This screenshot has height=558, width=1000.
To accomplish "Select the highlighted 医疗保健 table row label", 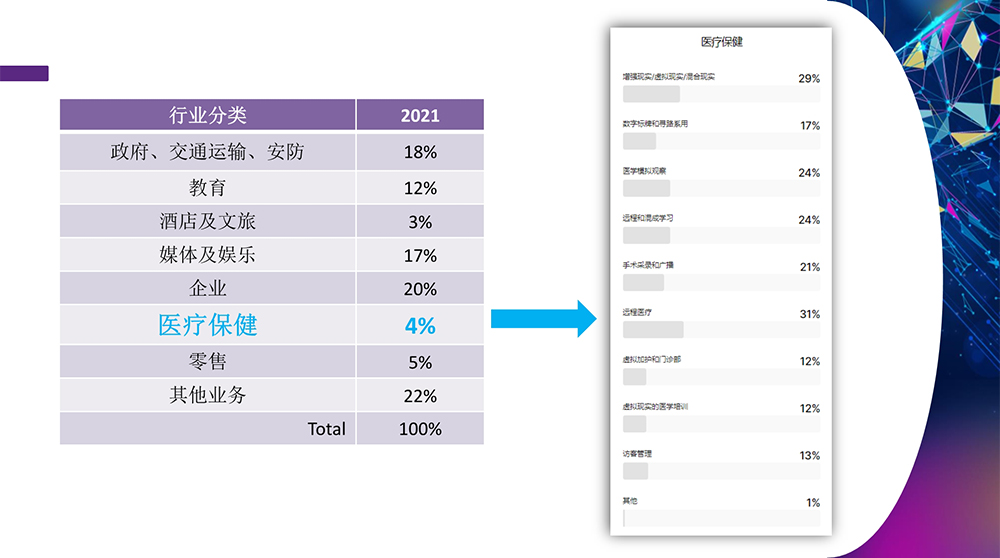I will tap(207, 325).
